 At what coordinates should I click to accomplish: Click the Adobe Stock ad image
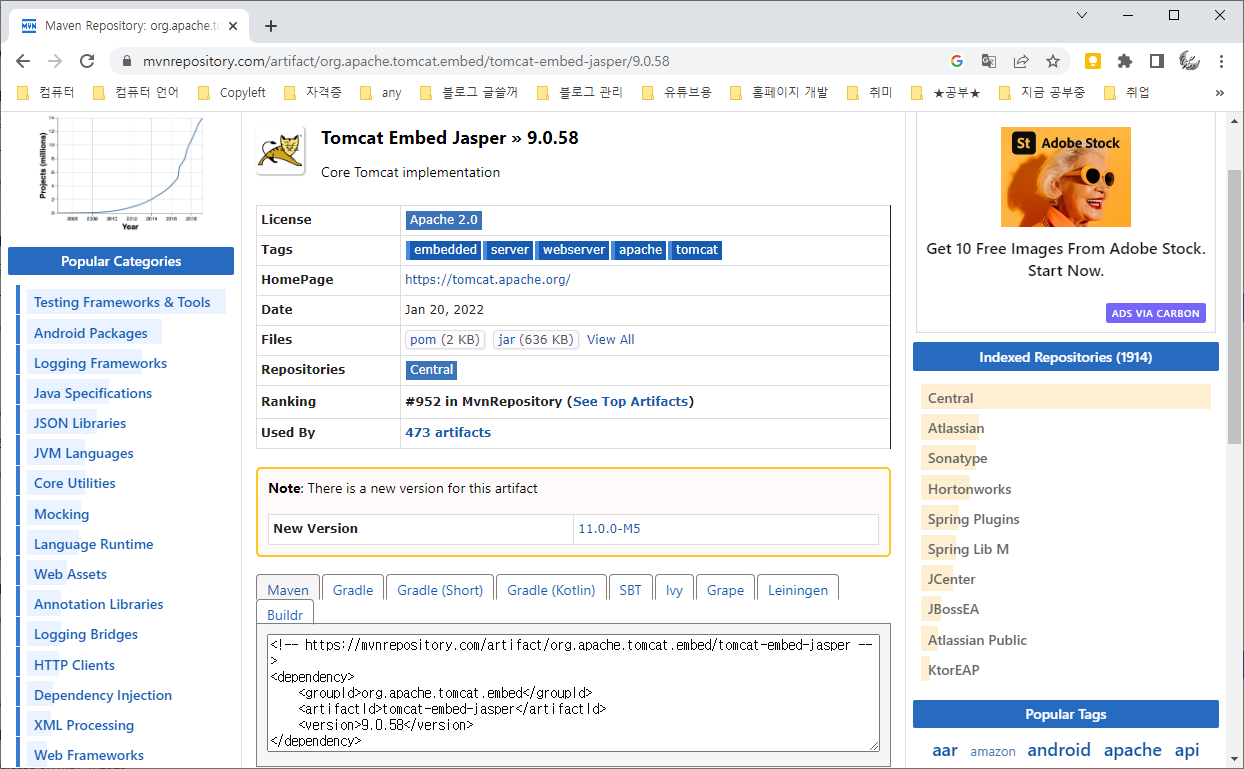pos(1066,177)
